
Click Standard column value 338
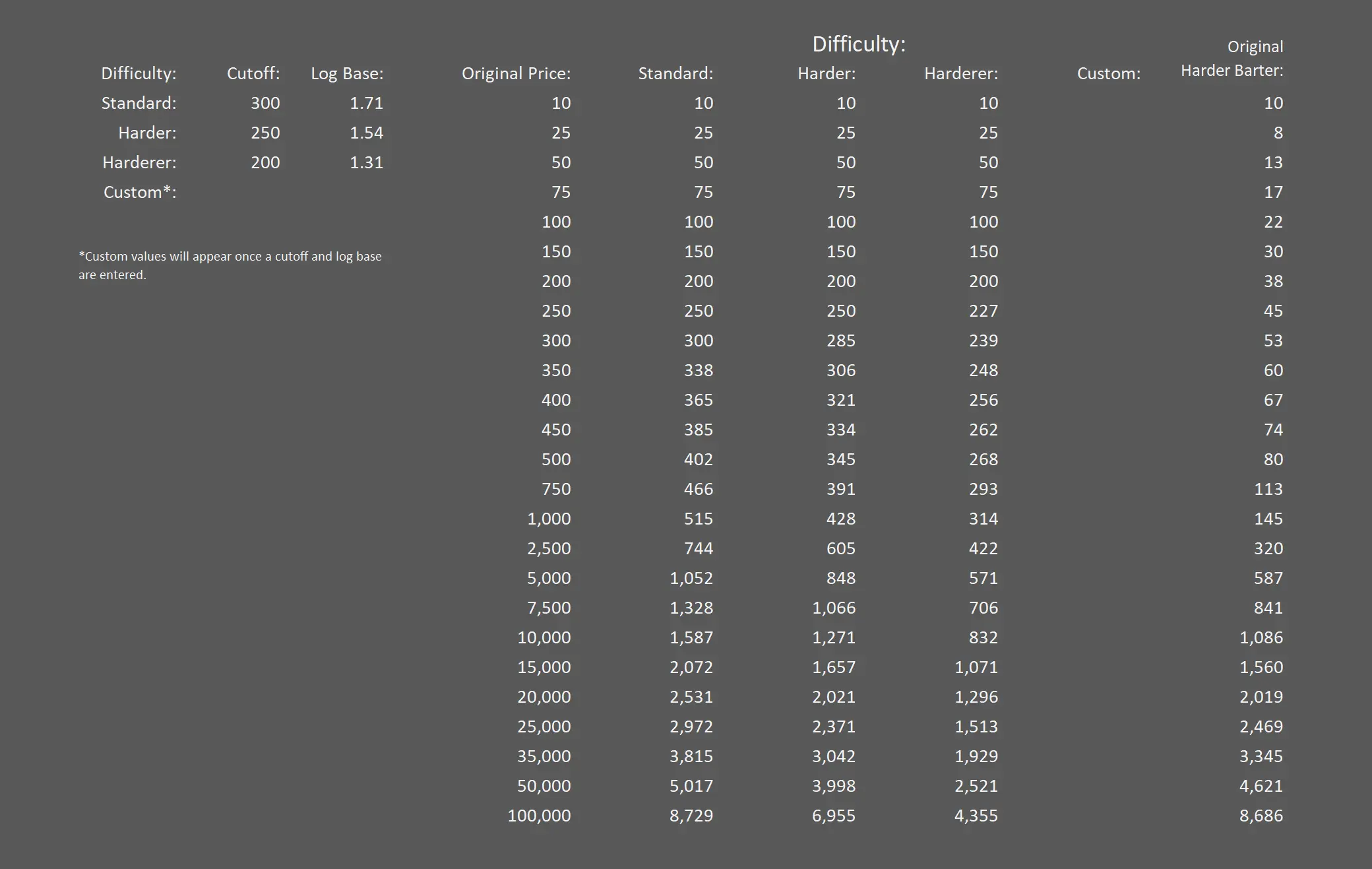(699, 370)
